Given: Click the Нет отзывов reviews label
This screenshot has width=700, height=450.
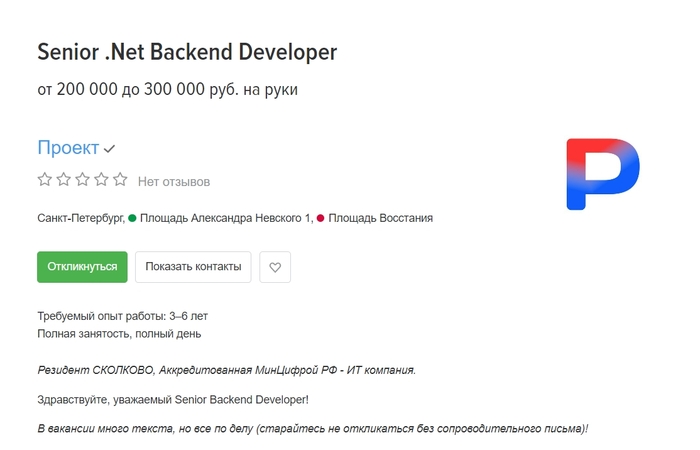Looking at the screenshot, I should (174, 182).
